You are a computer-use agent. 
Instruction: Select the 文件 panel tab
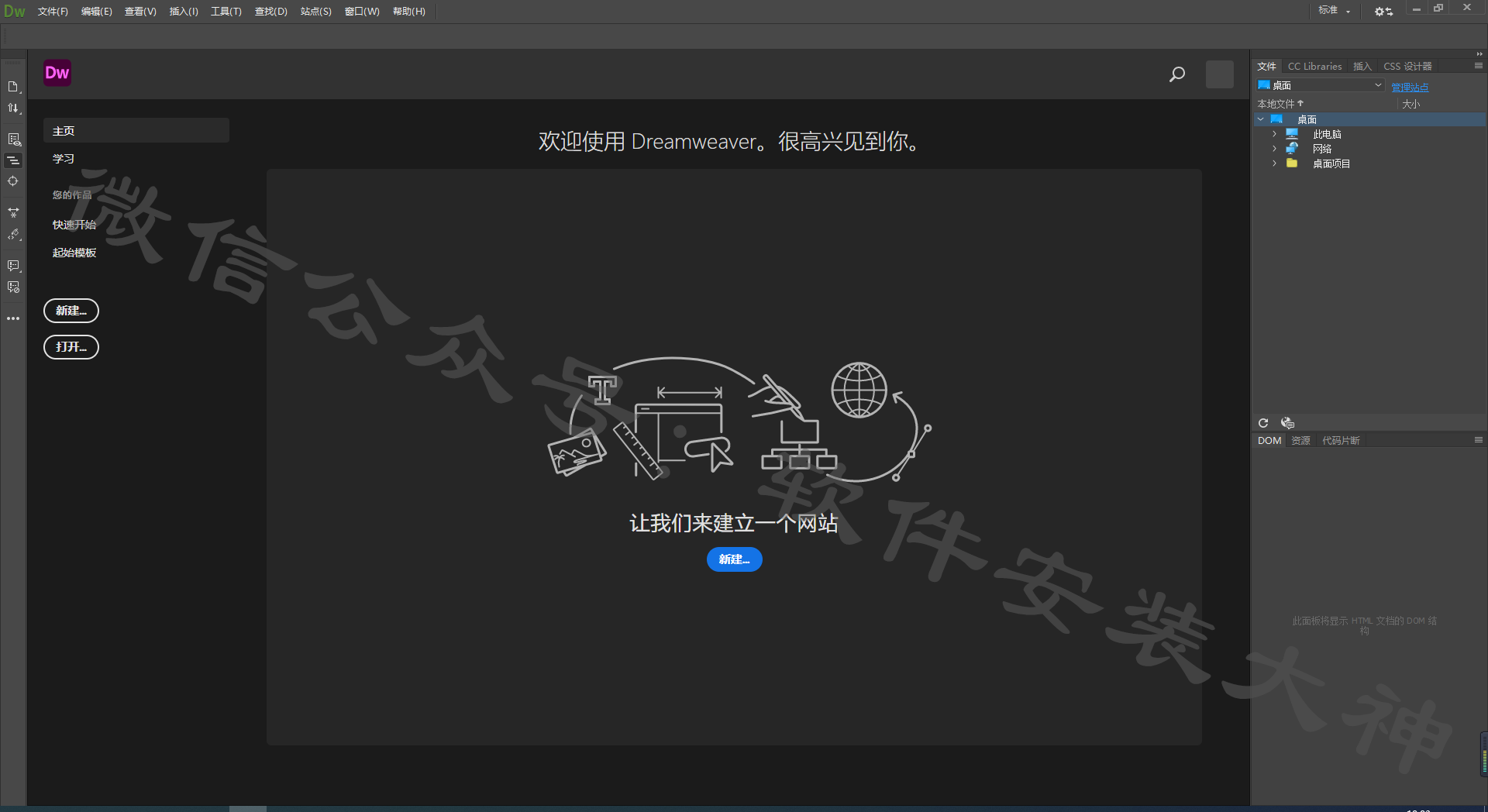click(1266, 67)
